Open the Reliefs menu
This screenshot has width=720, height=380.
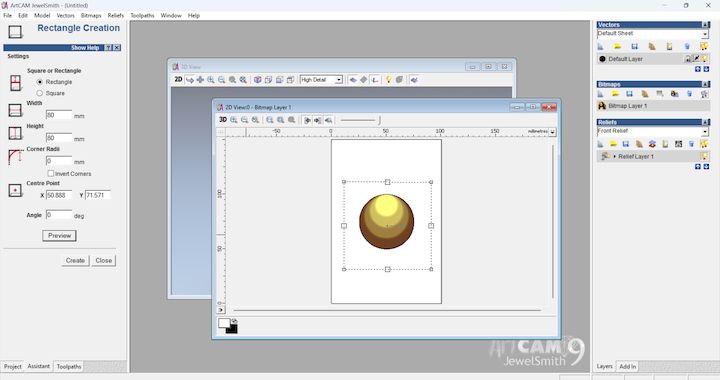point(116,16)
